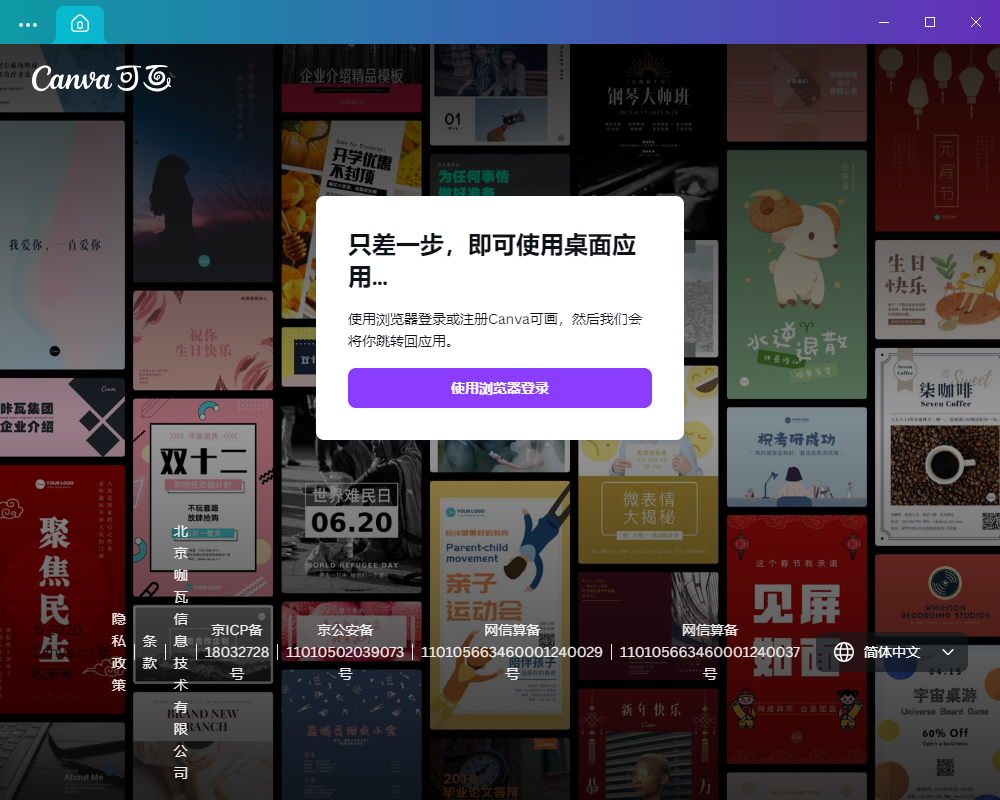
Task: Expand the language selector chevron
Action: (x=948, y=652)
